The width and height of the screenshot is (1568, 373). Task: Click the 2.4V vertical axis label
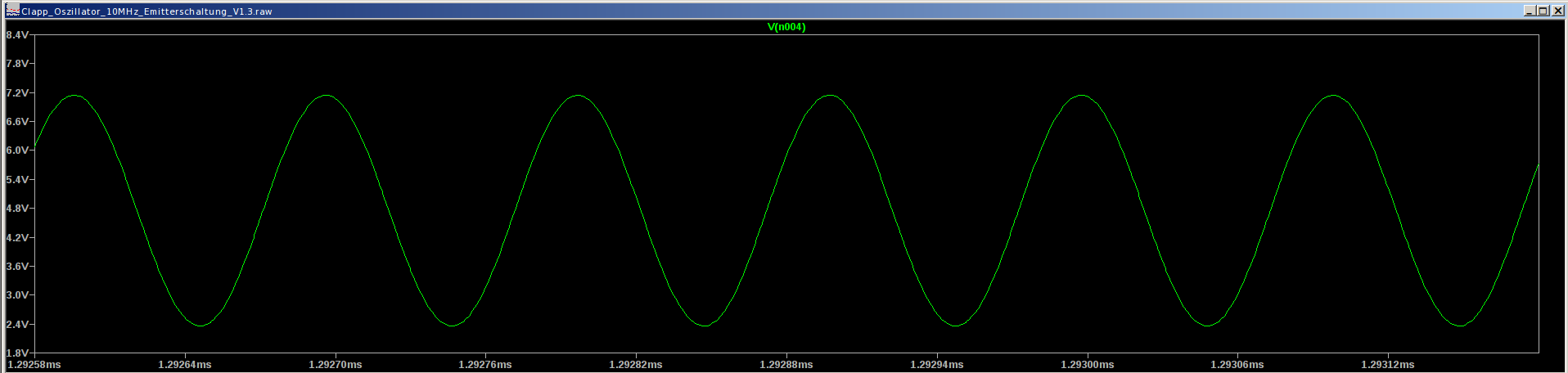[x=17, y=324]
